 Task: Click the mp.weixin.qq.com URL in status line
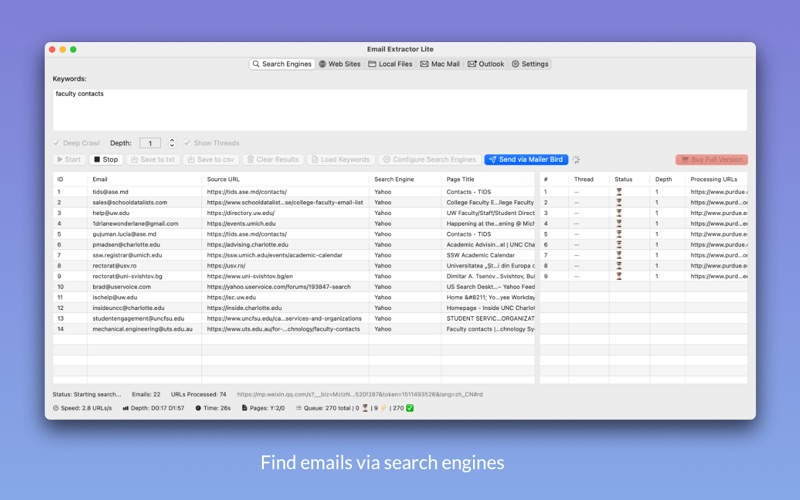360,394
